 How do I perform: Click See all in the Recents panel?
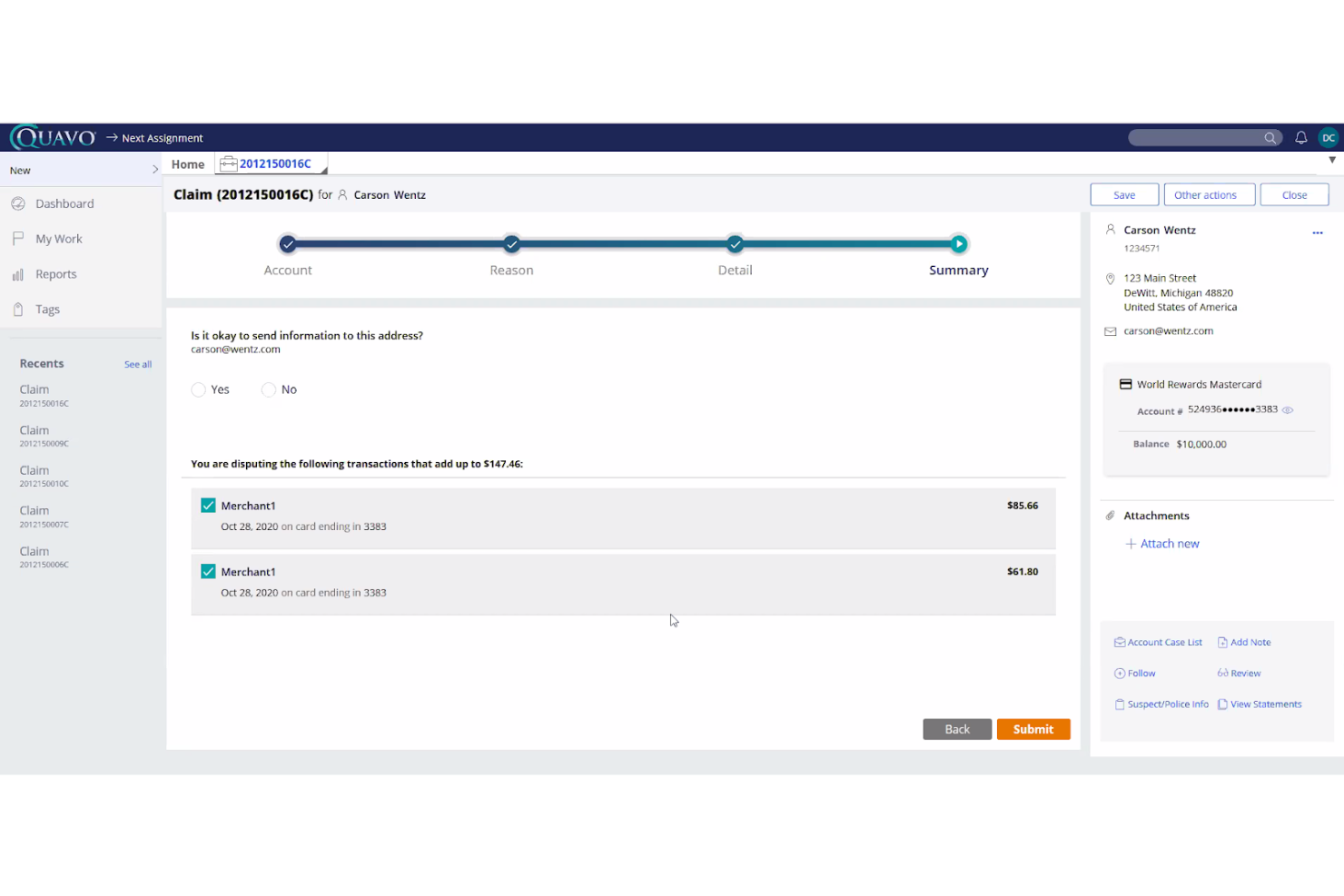pyautogui.click(x=137, y=363)
